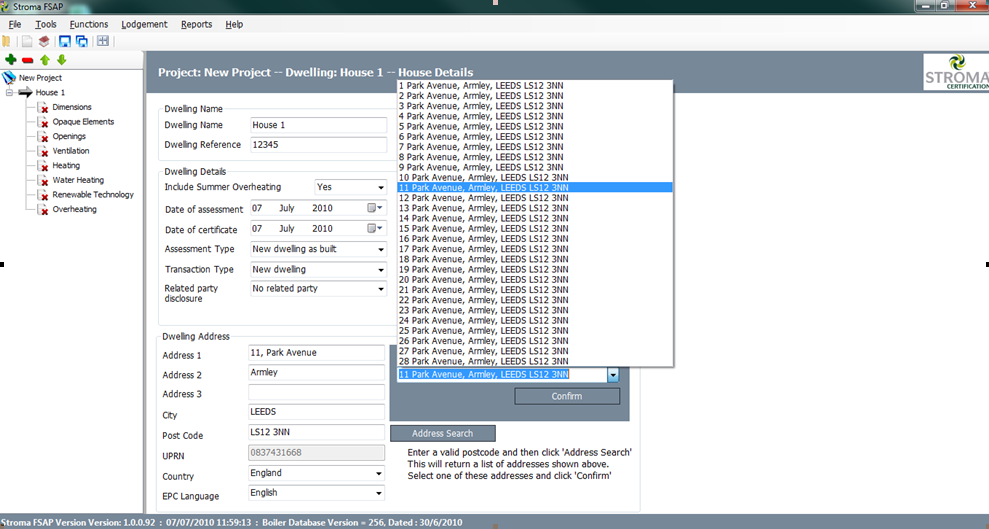The width and height of the screenshot is (989, 529).
Task: Click the Dimensions red-cross document icon
Action: 43,108
